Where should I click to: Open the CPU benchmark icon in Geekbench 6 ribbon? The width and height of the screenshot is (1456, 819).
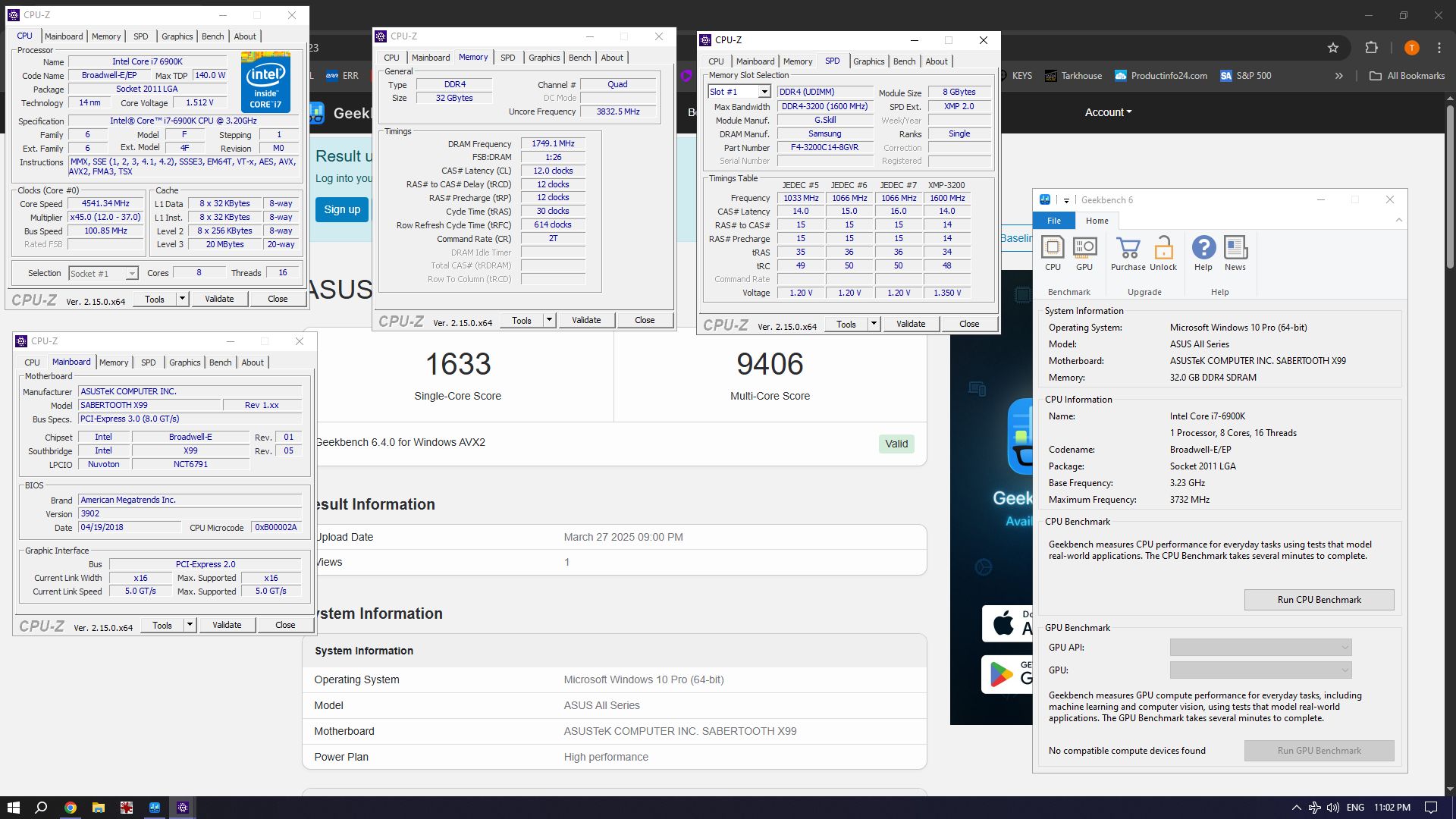point(1053,253)
